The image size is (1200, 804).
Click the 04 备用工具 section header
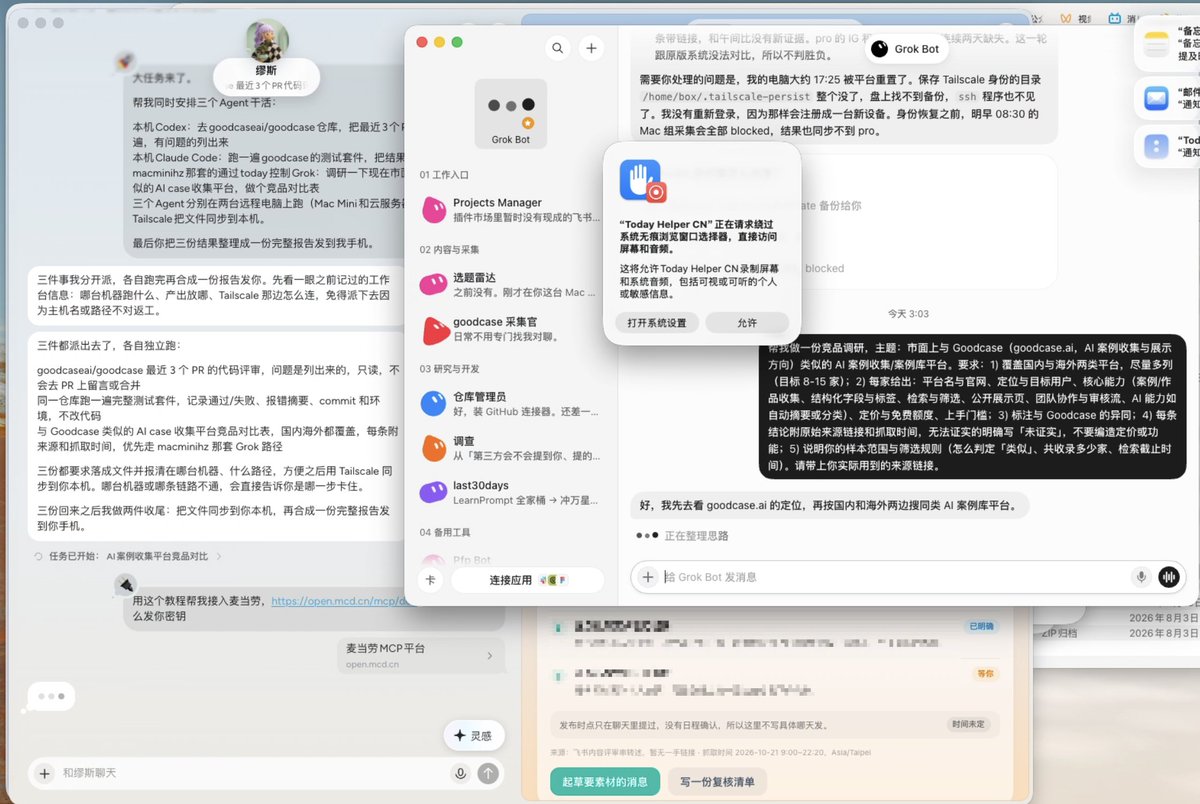point(447,531)
